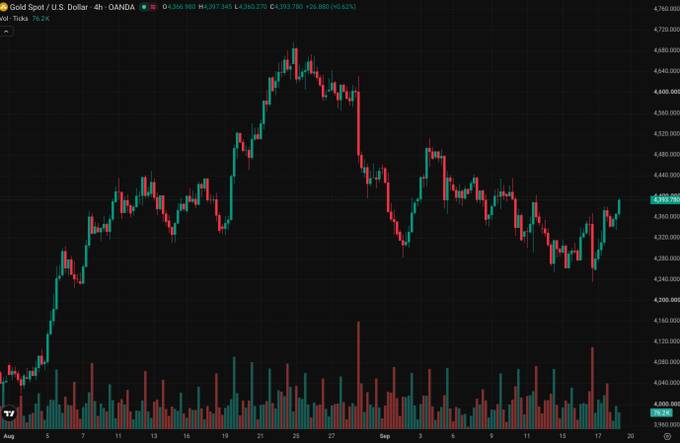Click the 4,760.000 price axis label

666,9
